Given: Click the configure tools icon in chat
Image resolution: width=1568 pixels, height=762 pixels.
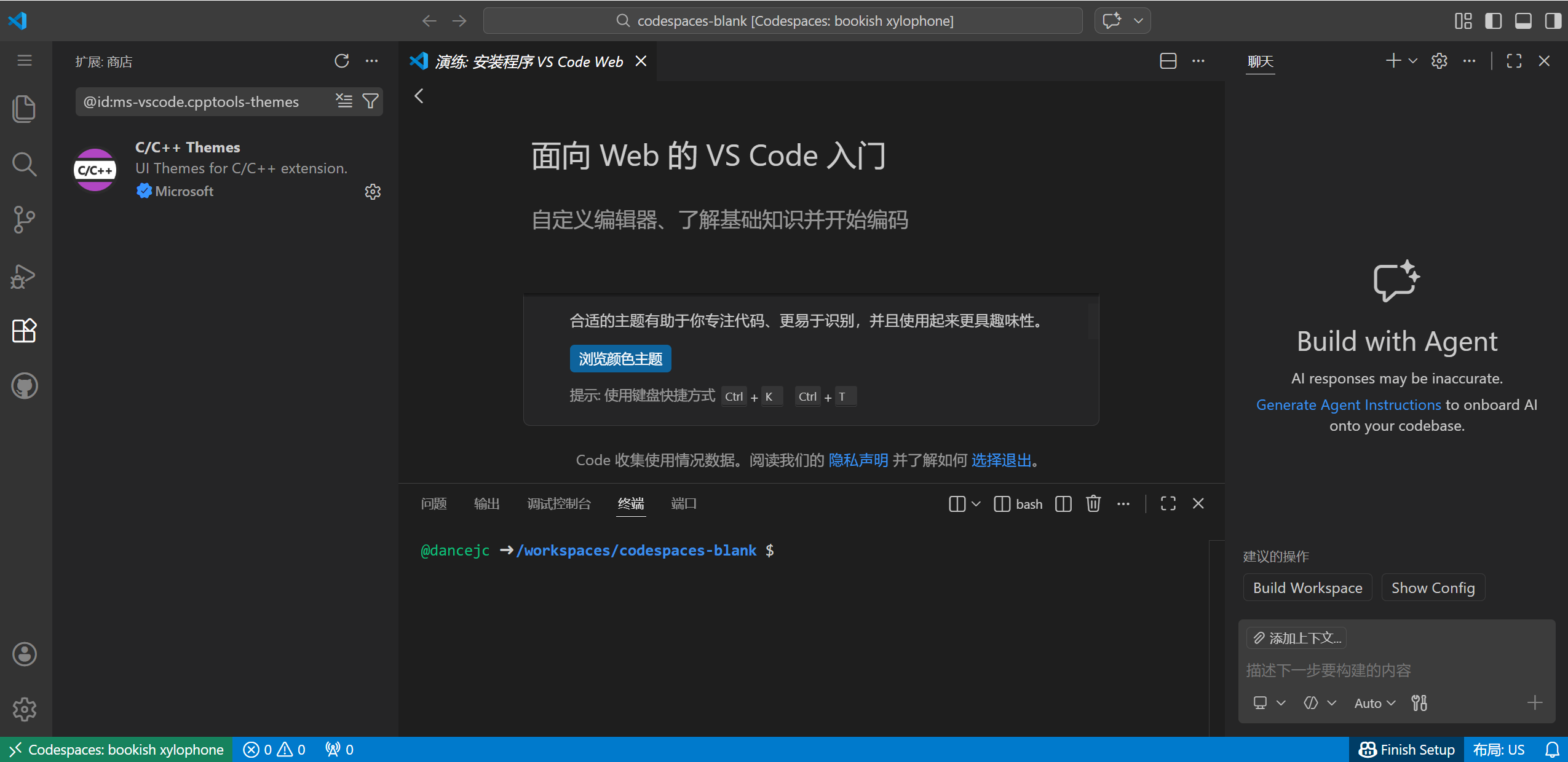Looking at the screenshot, I should [x=1419, y=703].
